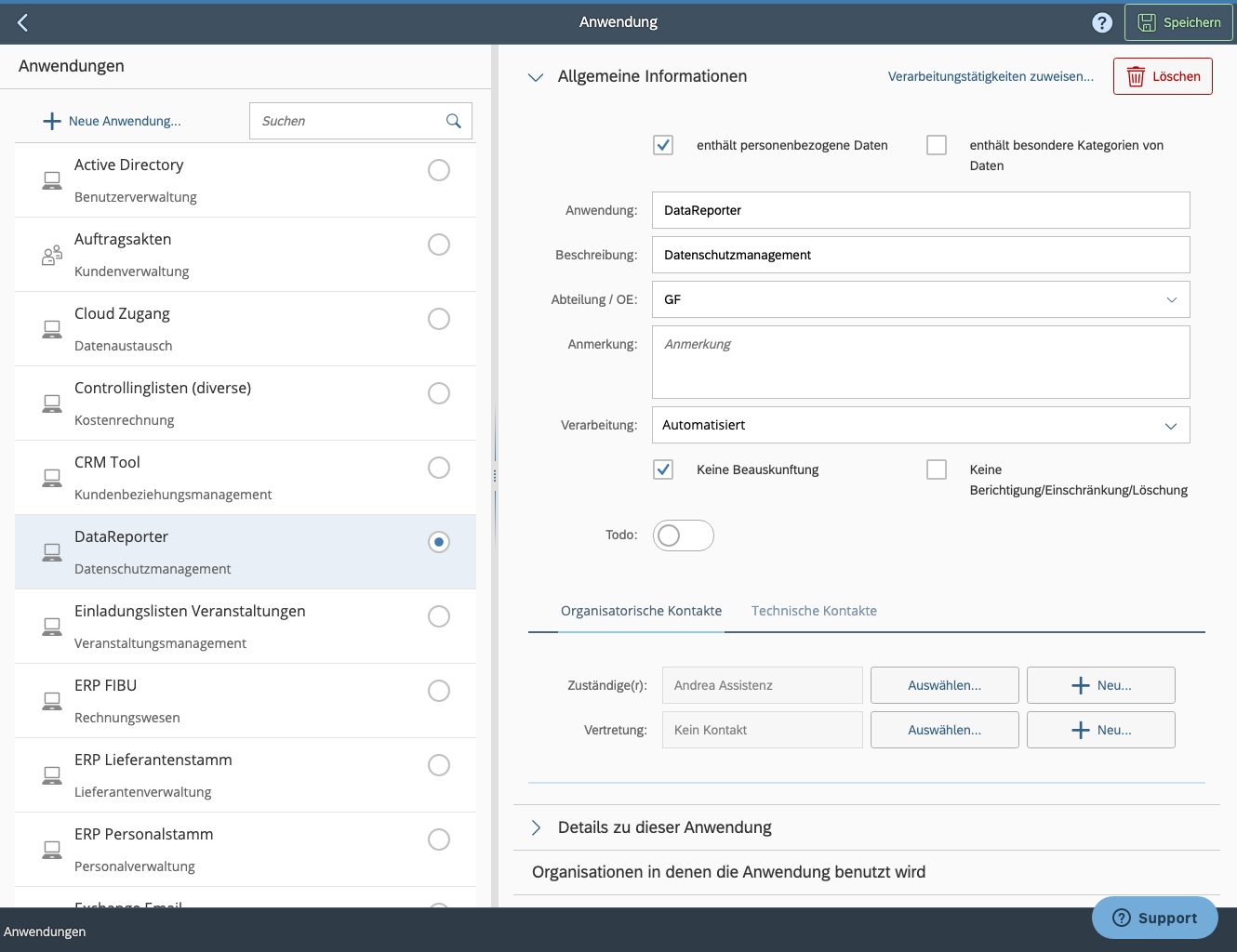Screen dimensions: 1237x952
Task: Expand Details zu dieser Anwendung
Action: 536,827
